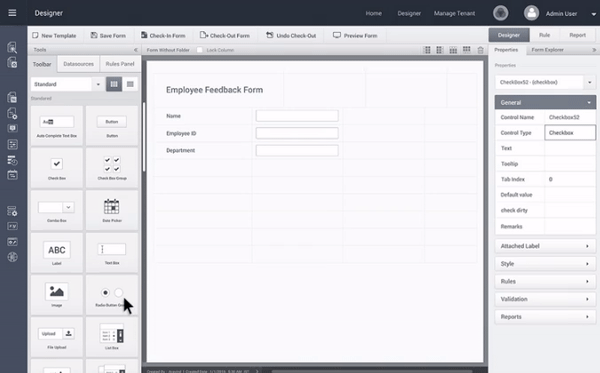Collapse the Tools panel with the chevron
The height and width of the screenshot is (373, 600).
(x=135, y=50)
